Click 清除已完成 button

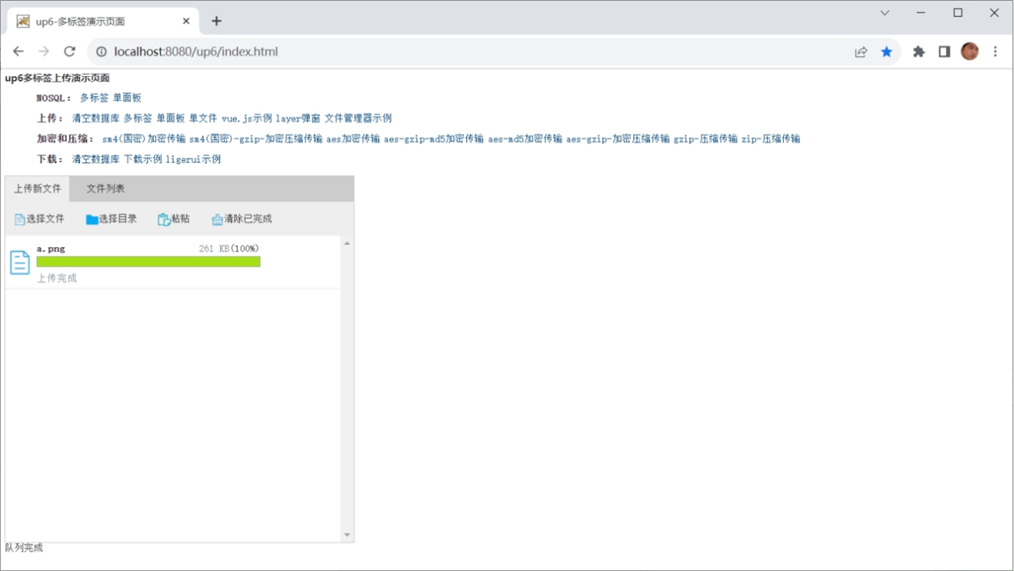241,219
